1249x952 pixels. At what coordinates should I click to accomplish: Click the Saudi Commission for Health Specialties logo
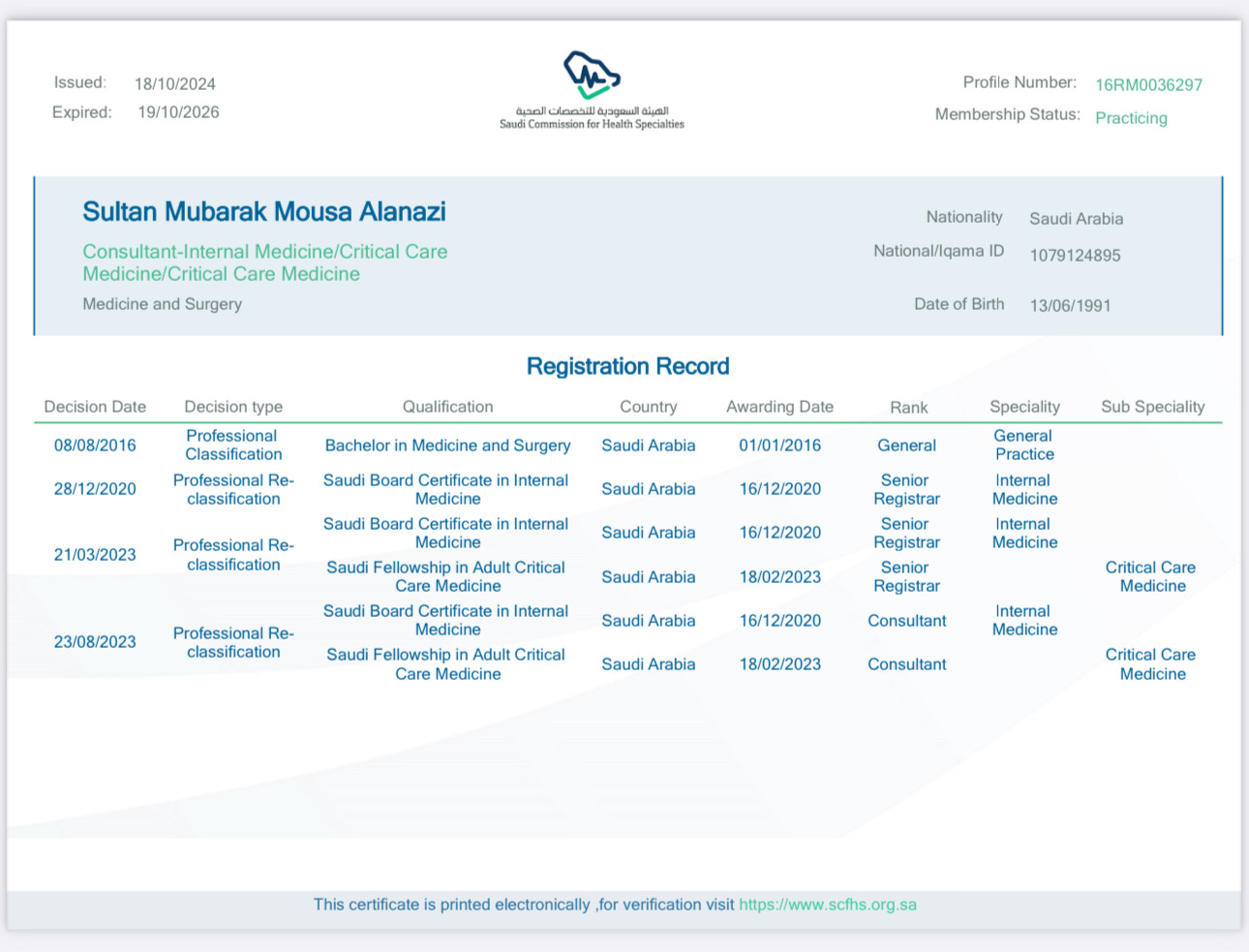tap(592, 89)
